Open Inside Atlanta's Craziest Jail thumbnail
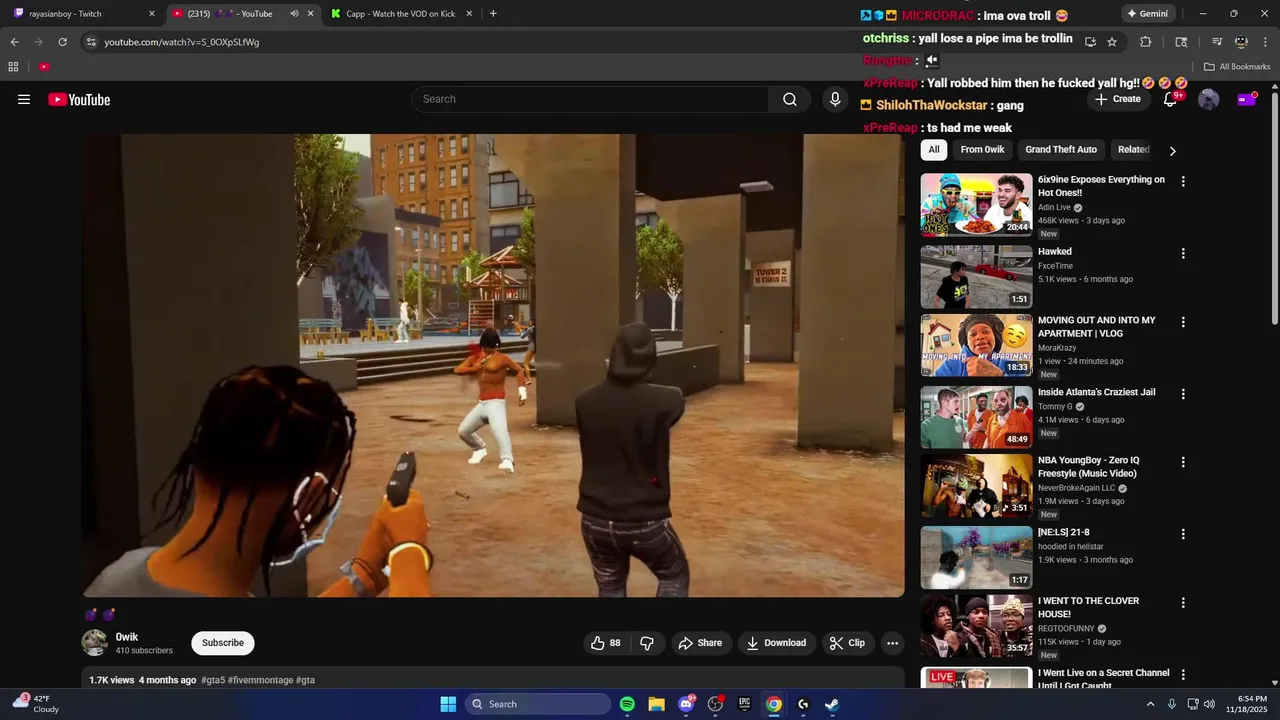The width and height of the screenshot is (1280, 720). 976,417
